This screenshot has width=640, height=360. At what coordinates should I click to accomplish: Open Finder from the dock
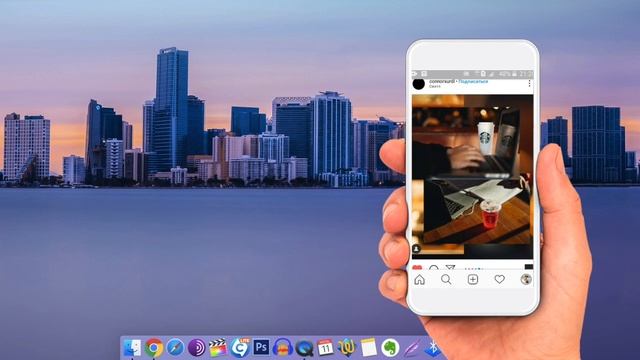132,348
